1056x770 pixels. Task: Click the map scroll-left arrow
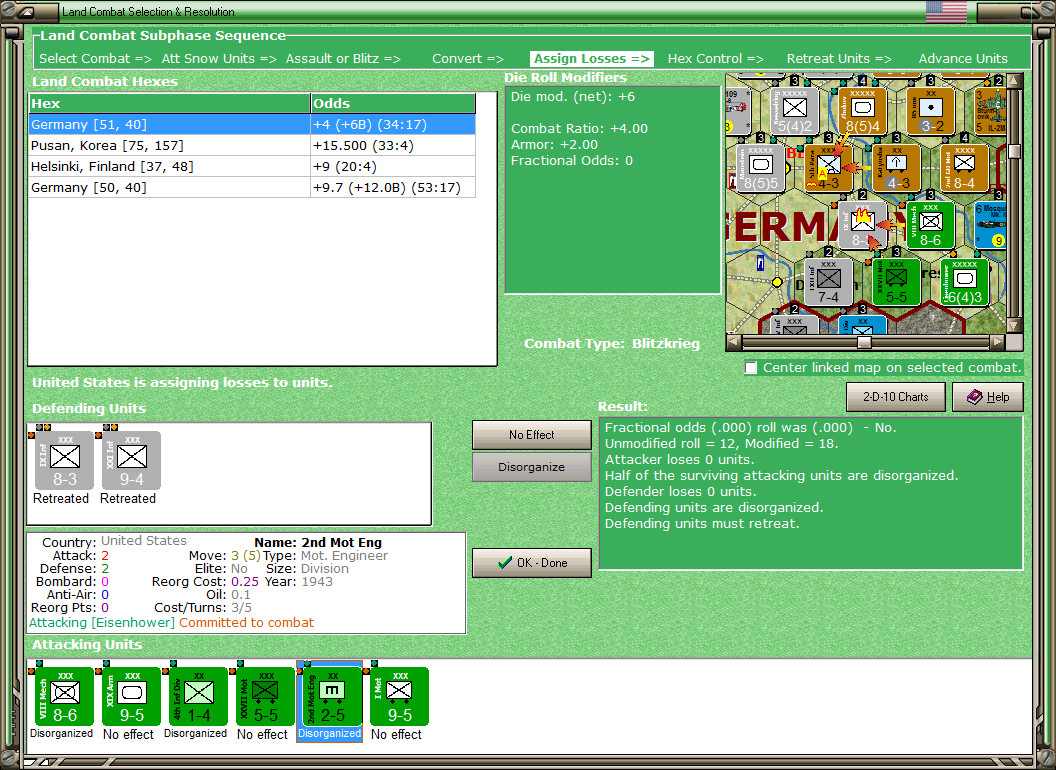(734, 342)
